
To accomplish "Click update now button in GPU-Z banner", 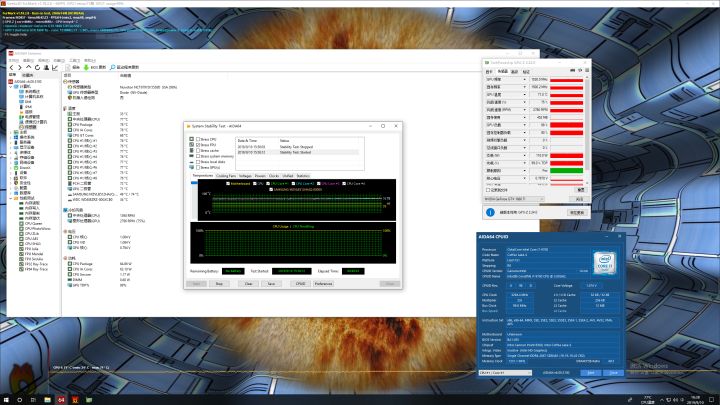I will (x=577, y=213).
